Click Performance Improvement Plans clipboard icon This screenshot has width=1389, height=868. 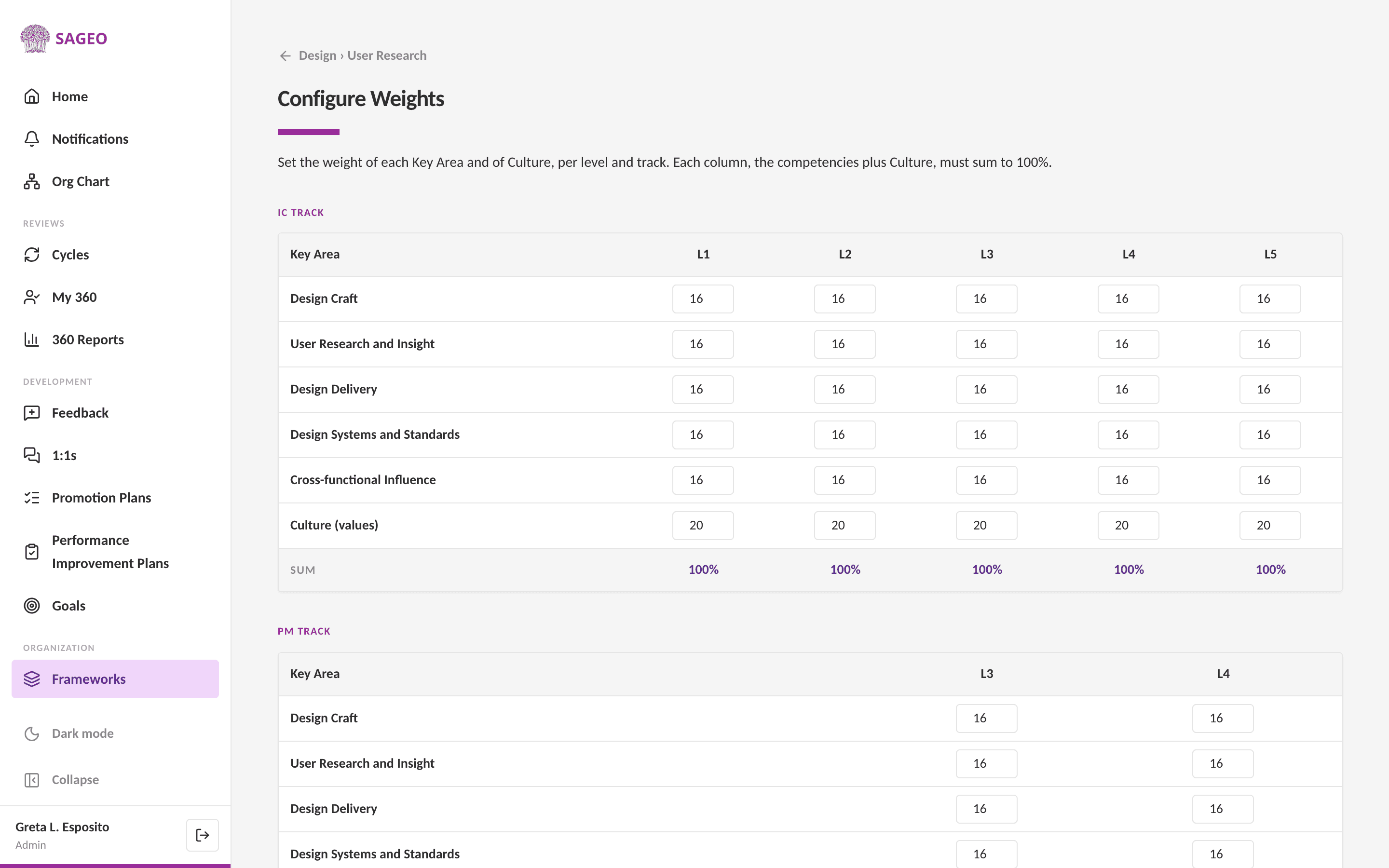[31, 552]
